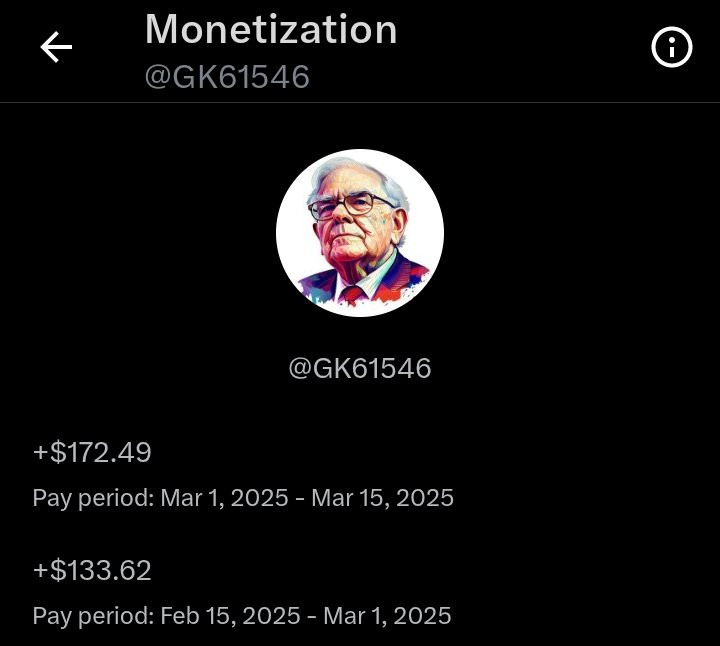Tap the plus sign of +$133.62
This screenshot has height=646, width=720.
41,572
